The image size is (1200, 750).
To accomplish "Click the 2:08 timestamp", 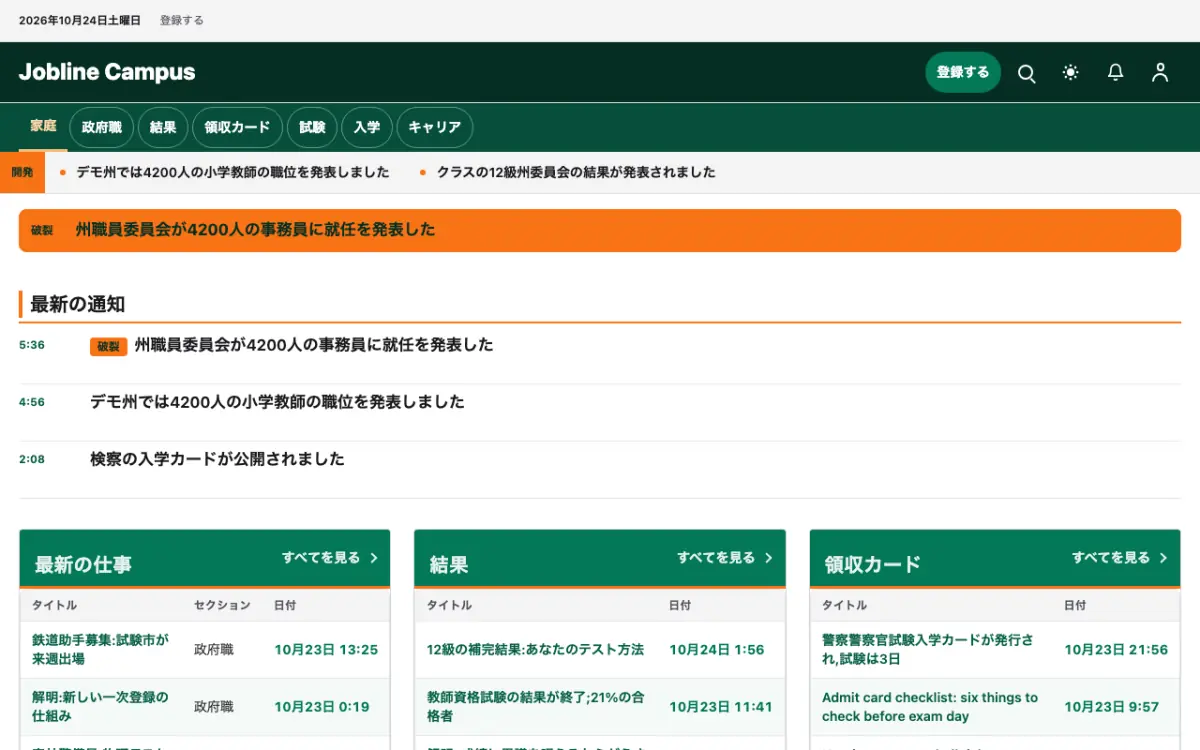I will 32,459.
